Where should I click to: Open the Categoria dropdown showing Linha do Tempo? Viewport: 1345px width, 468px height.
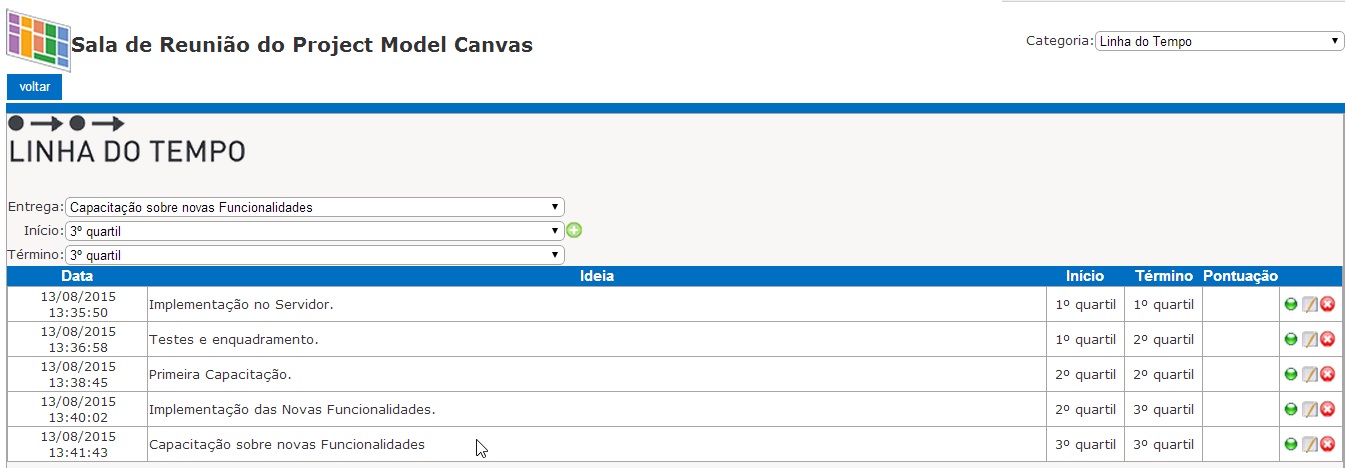[1219, 41]
